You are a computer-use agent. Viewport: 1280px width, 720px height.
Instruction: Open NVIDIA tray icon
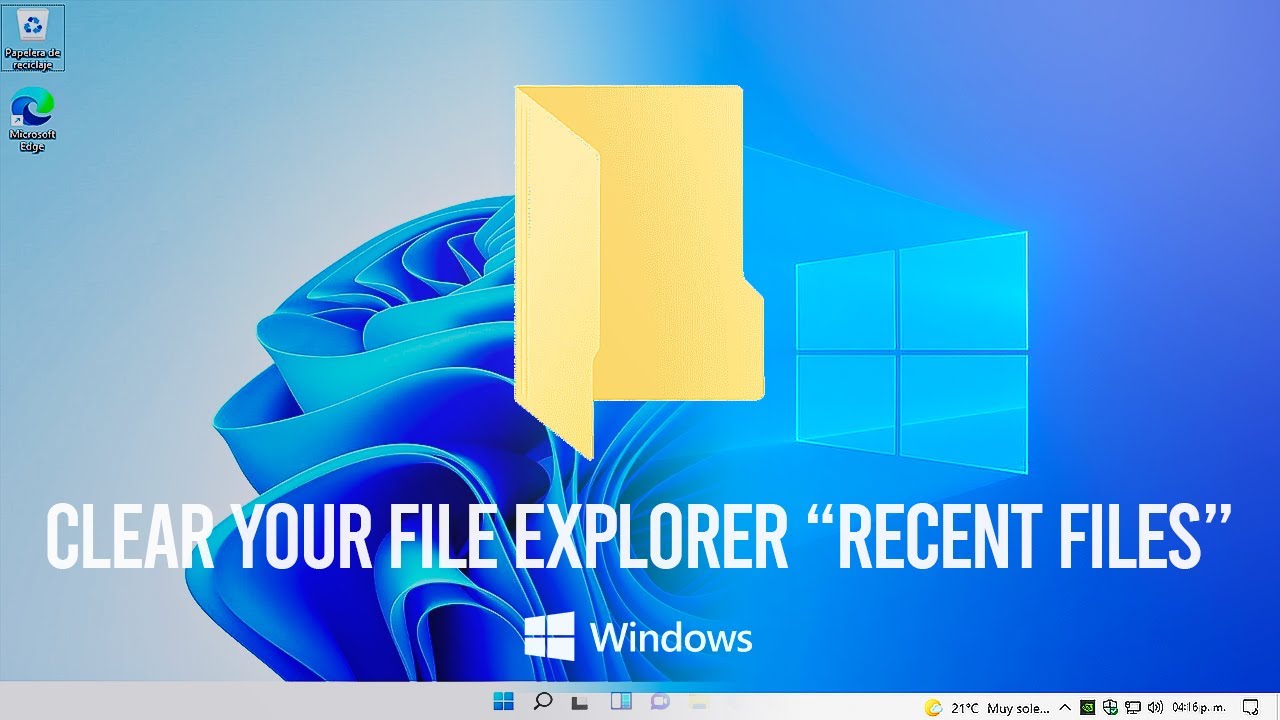click(x=1088, y=707)
